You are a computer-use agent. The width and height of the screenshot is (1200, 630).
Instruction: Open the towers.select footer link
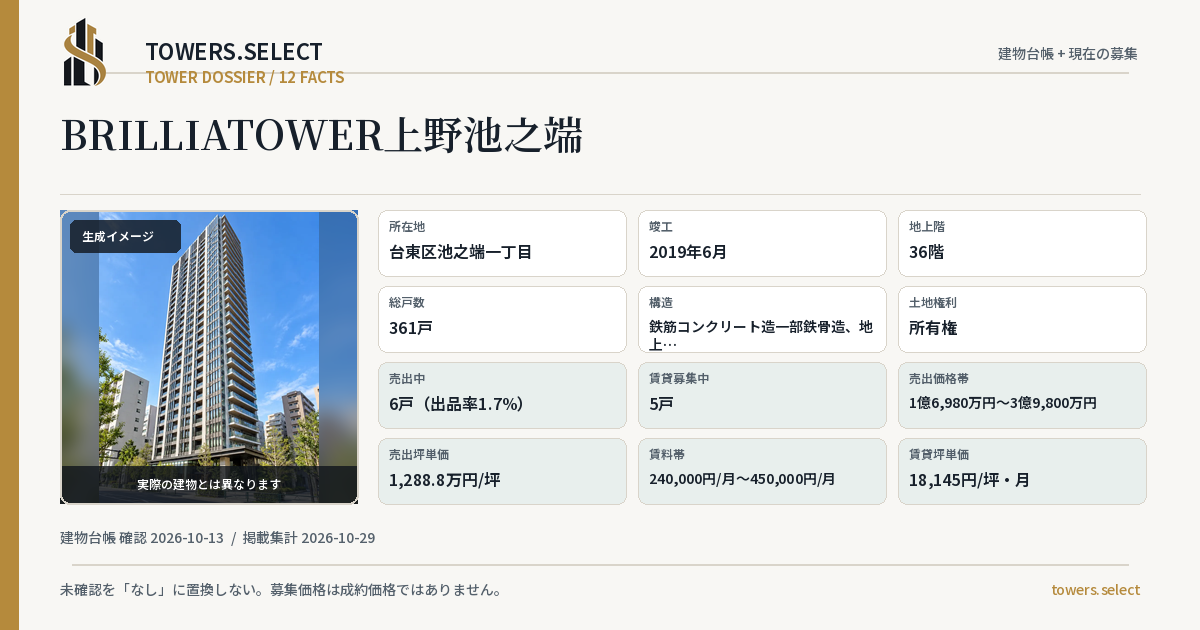(x=1096, y=590)
